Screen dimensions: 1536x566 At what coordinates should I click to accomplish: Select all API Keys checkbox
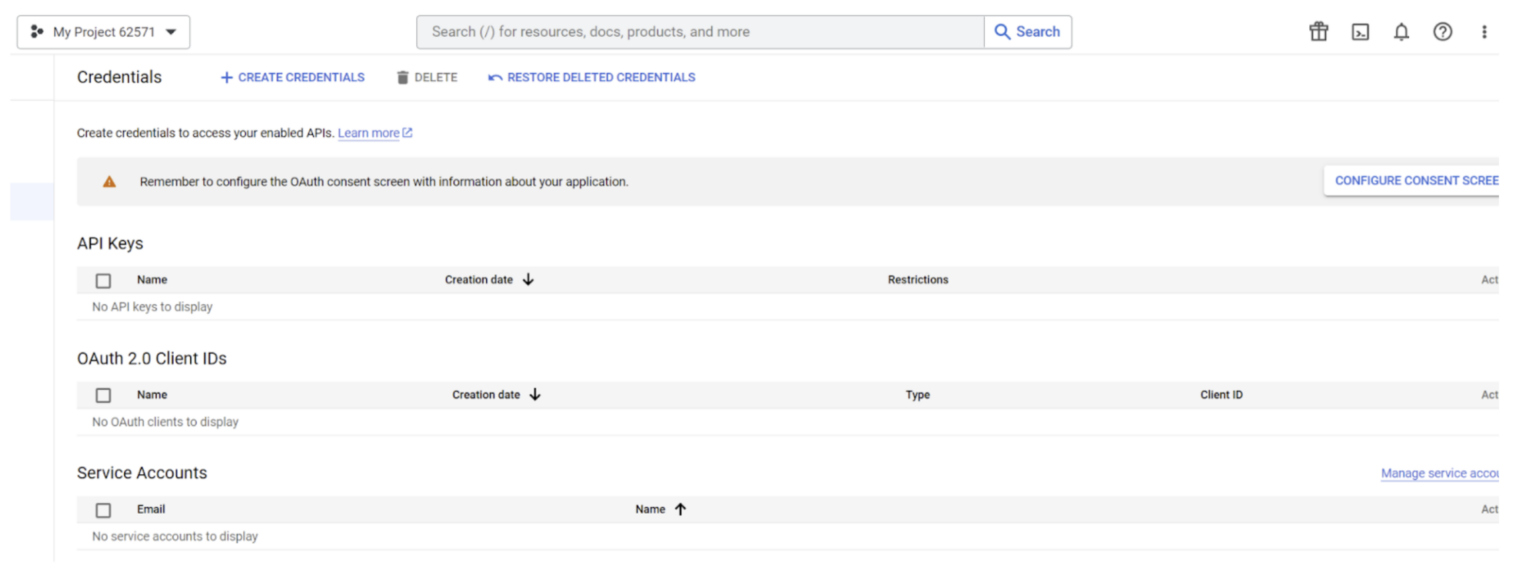[x=103, y=281]
